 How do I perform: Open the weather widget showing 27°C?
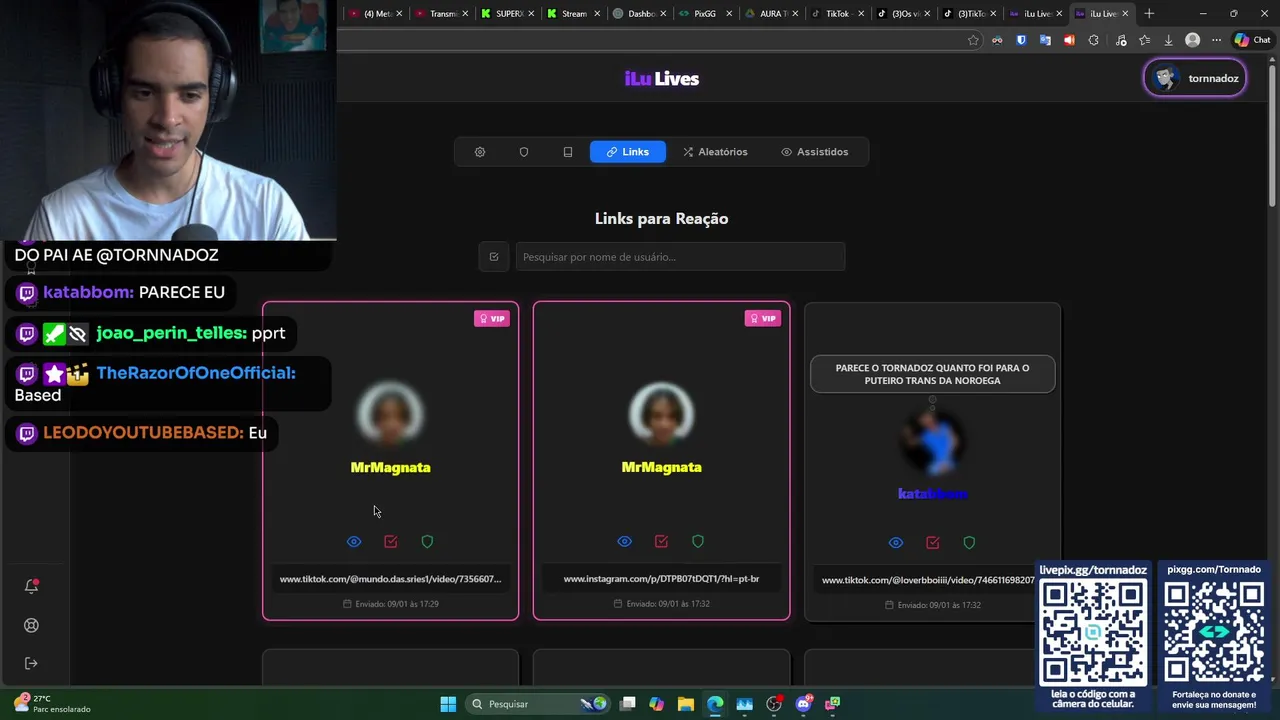click(52, 704)
